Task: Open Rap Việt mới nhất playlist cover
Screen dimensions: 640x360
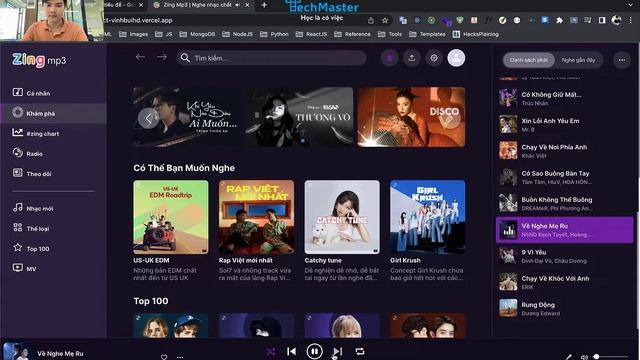Action: (256, 217)
